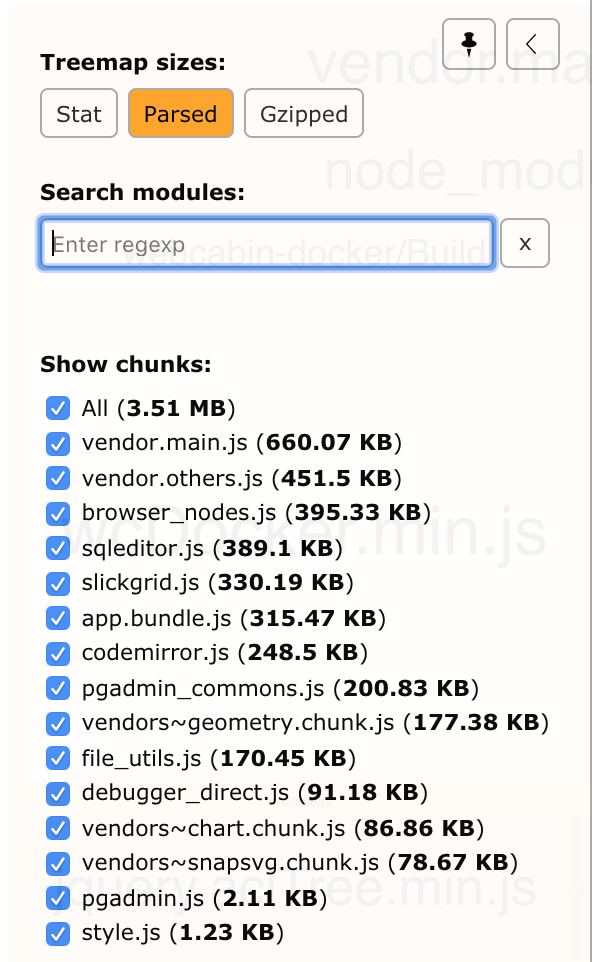Select the Parsed treemap size

pyautogui.click(x=181, y=114)
